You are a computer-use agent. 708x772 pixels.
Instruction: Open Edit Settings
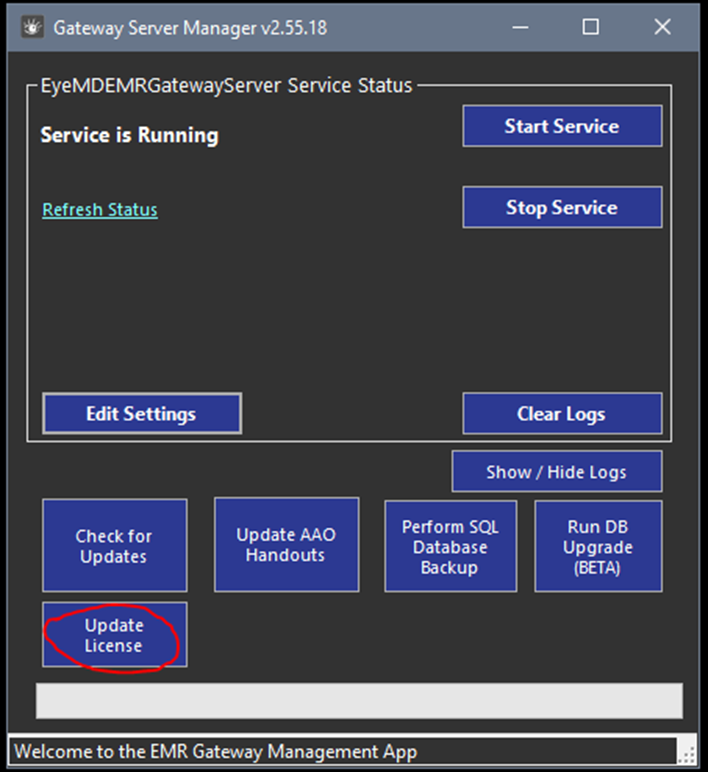[x=141, y=414]
